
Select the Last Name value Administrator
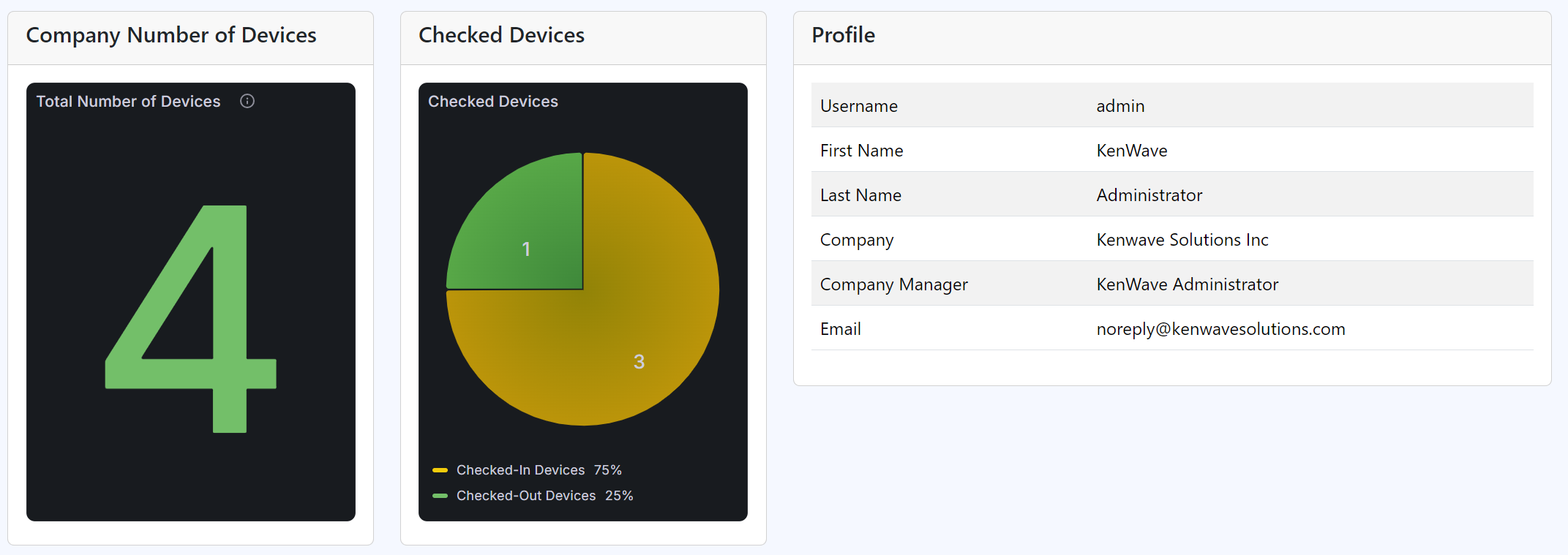pos(1149,195)
